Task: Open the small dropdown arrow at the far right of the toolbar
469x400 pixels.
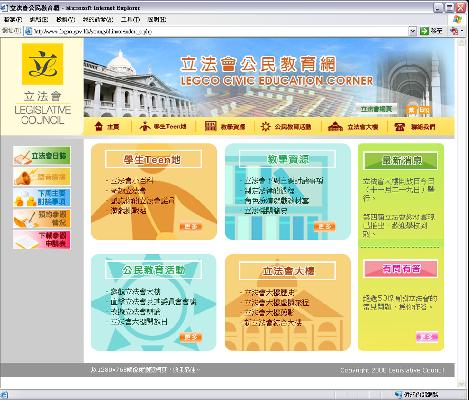Action: 462,31
